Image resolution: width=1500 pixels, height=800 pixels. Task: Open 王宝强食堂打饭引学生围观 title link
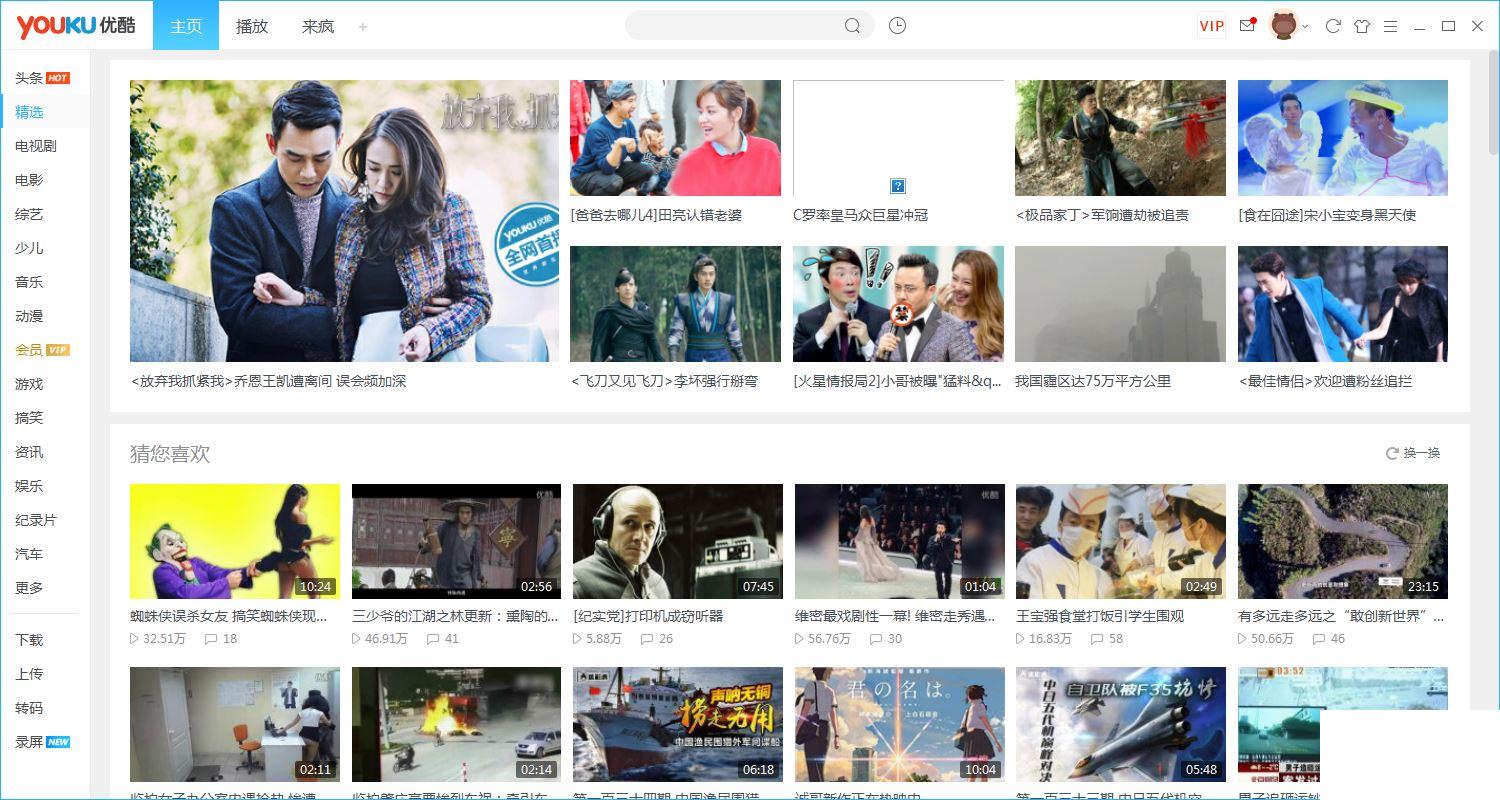click(x=1100, y=616)
